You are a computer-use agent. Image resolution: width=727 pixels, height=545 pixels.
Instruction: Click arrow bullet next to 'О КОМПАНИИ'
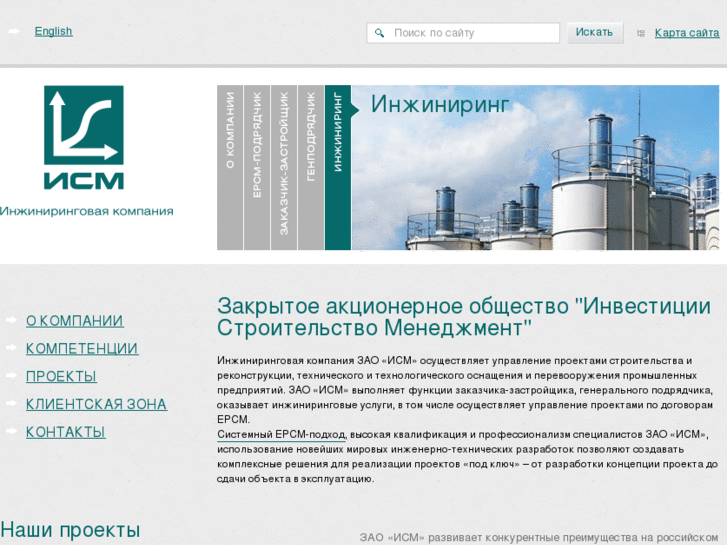(12, 320)
